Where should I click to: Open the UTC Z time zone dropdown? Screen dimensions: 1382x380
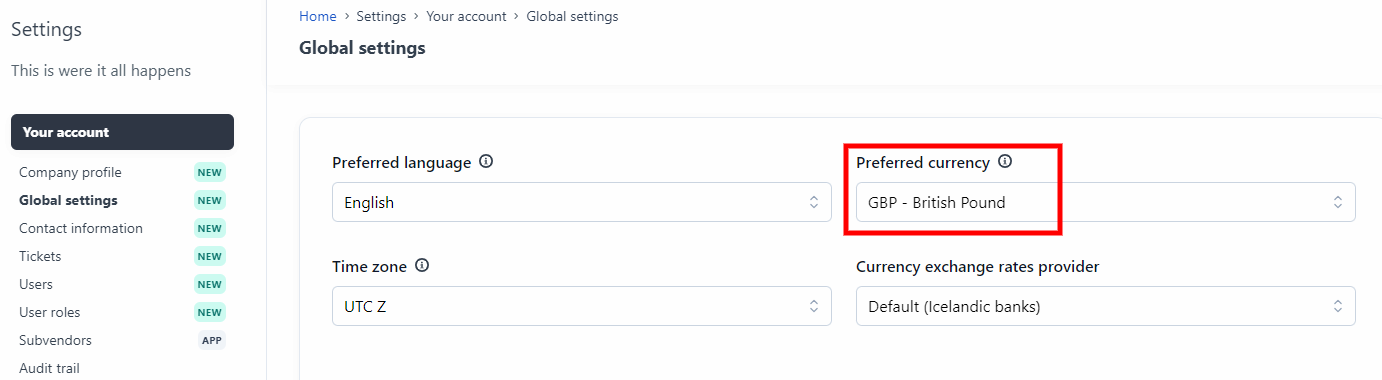582,306
